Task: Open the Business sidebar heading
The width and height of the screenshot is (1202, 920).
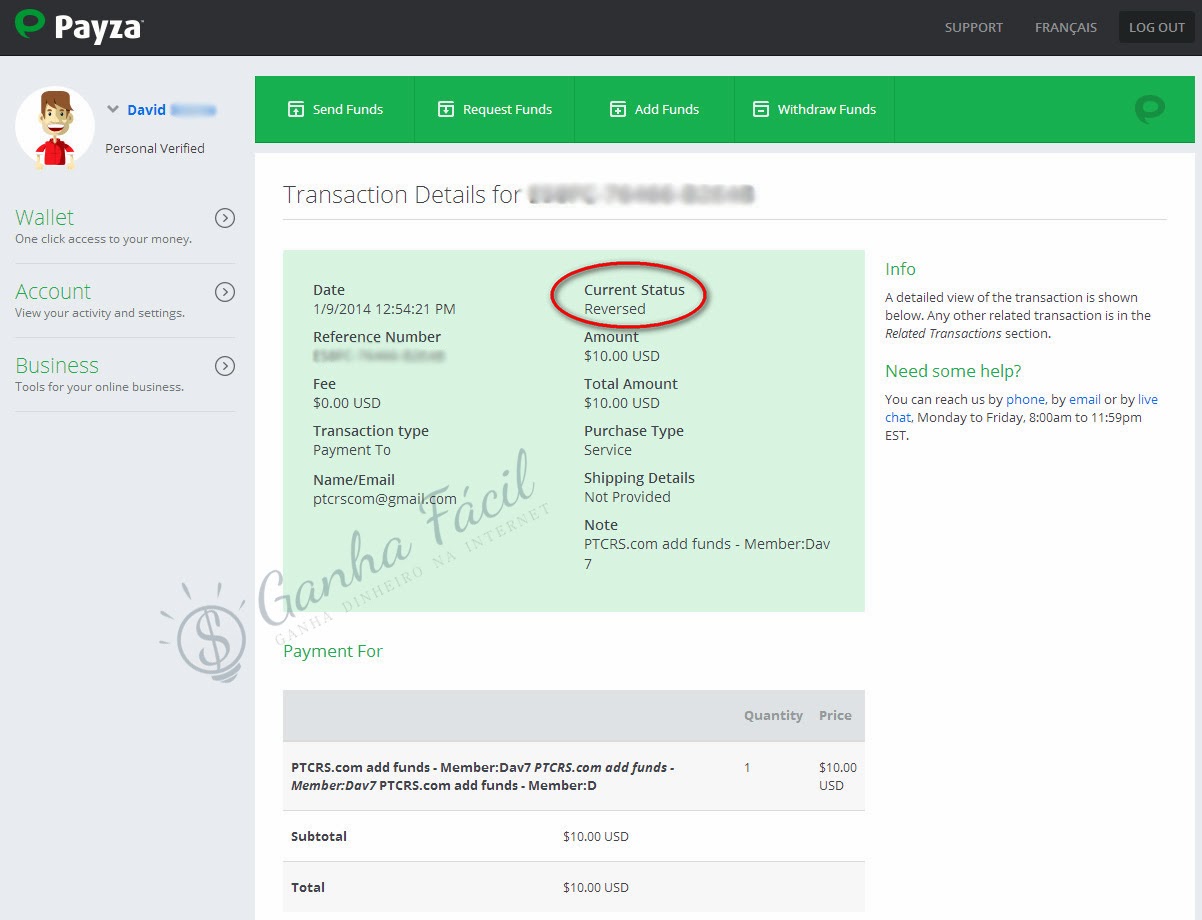Action: click(57, 365)
